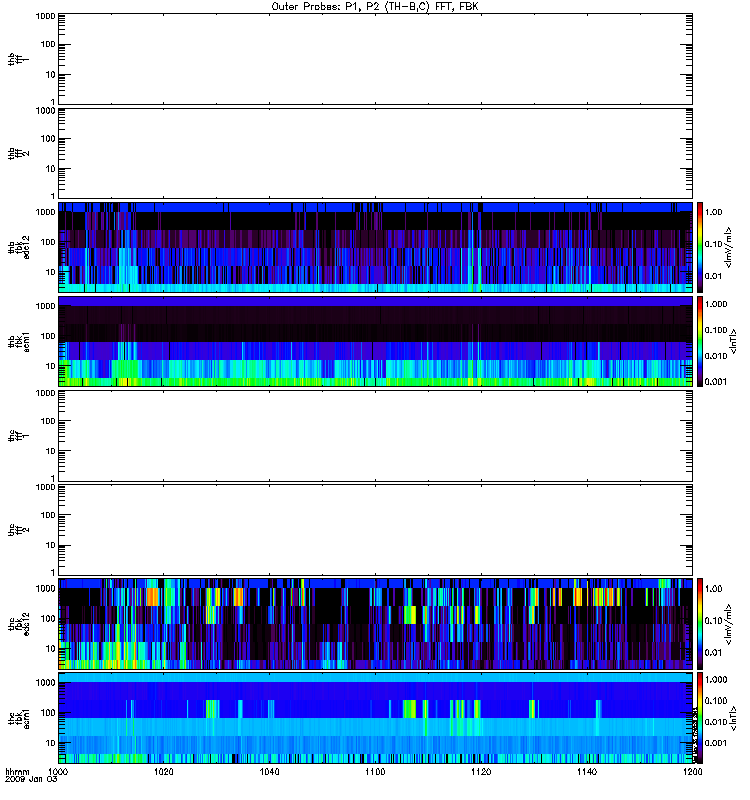Select the empty thb fff 1 panel
The height and width of the screenshot is (800, 750).
point(375,59)
